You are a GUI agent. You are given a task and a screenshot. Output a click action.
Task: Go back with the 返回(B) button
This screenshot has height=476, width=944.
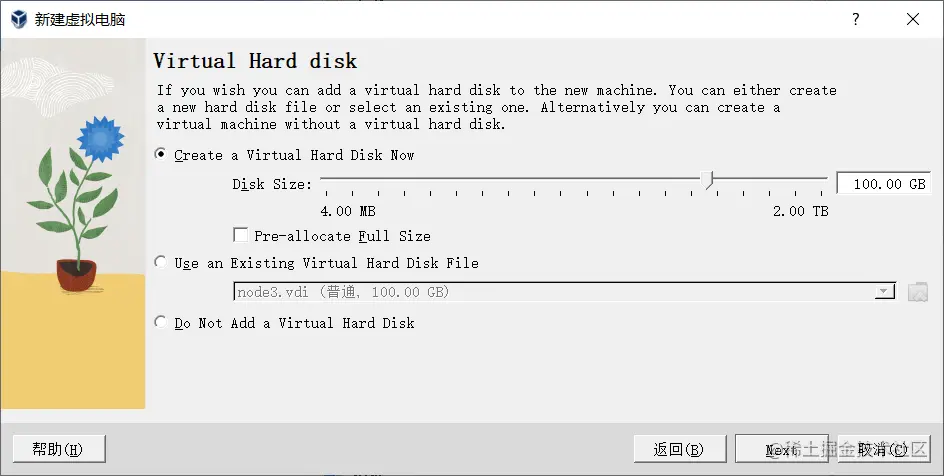pyautogui.click(x=679, y=449)
